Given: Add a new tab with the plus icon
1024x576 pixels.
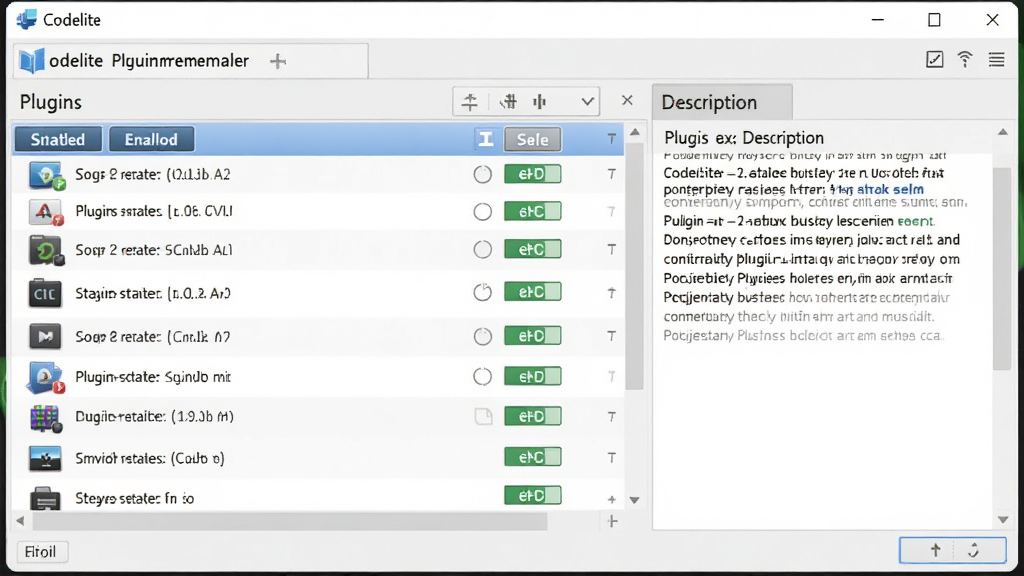Looking at the screenshot, I should coord(278,61).
